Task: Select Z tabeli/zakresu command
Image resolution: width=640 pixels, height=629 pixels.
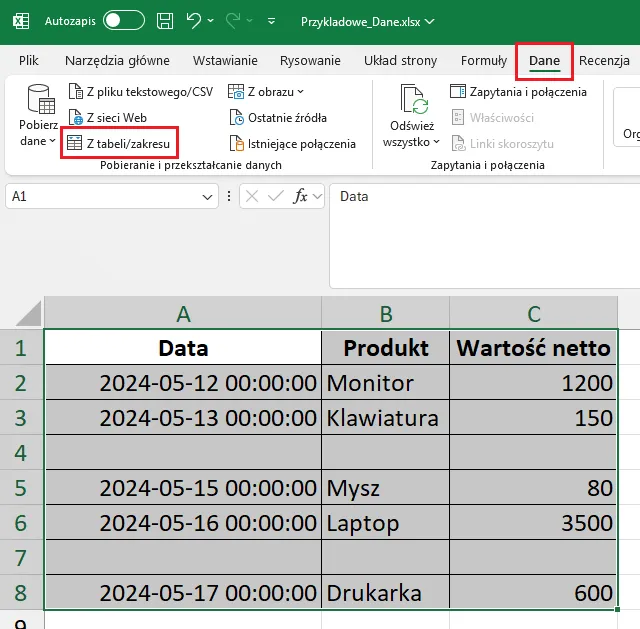Action: (120, 144)
